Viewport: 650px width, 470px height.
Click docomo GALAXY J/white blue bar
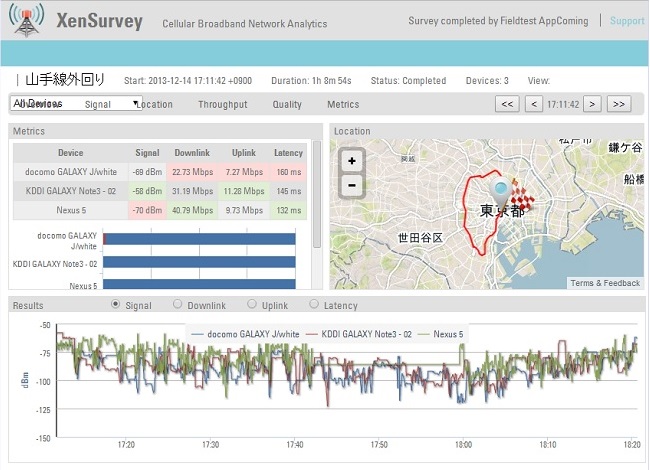pos(199,239)
